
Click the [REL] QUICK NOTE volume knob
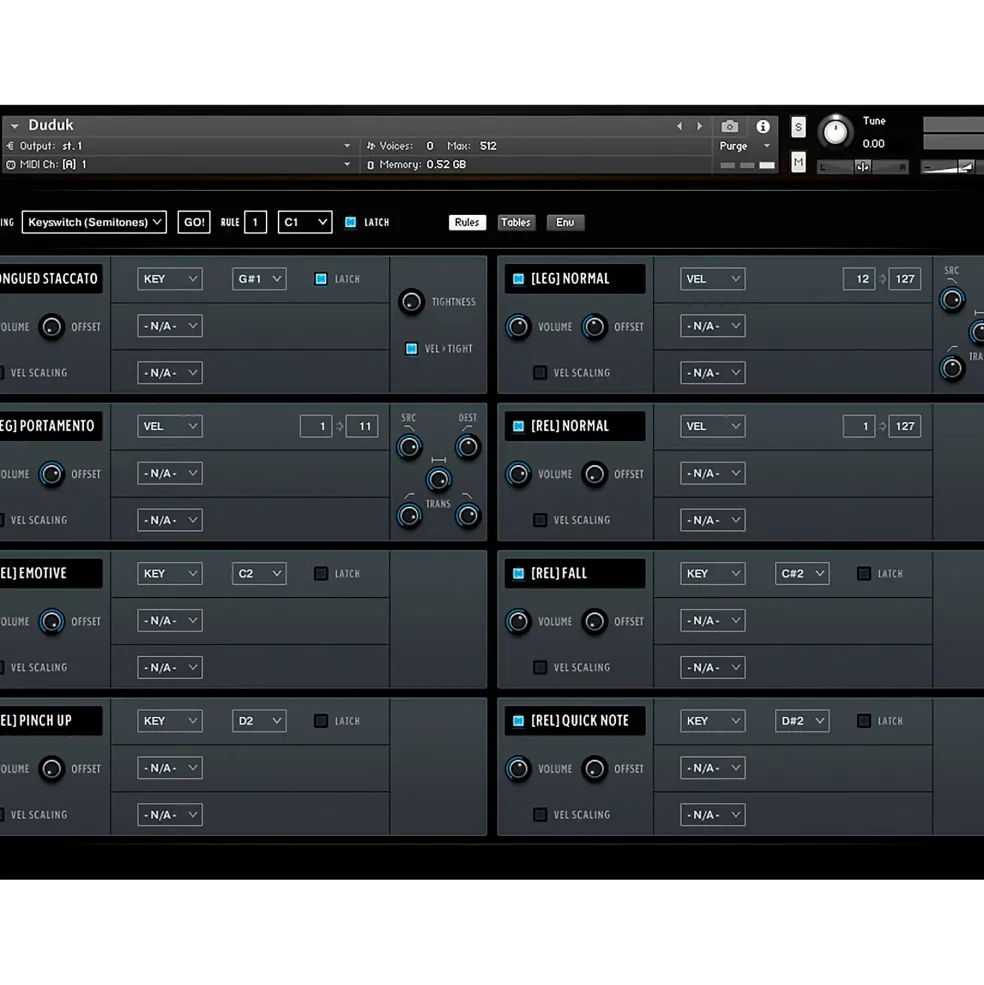tap(518, 769)
